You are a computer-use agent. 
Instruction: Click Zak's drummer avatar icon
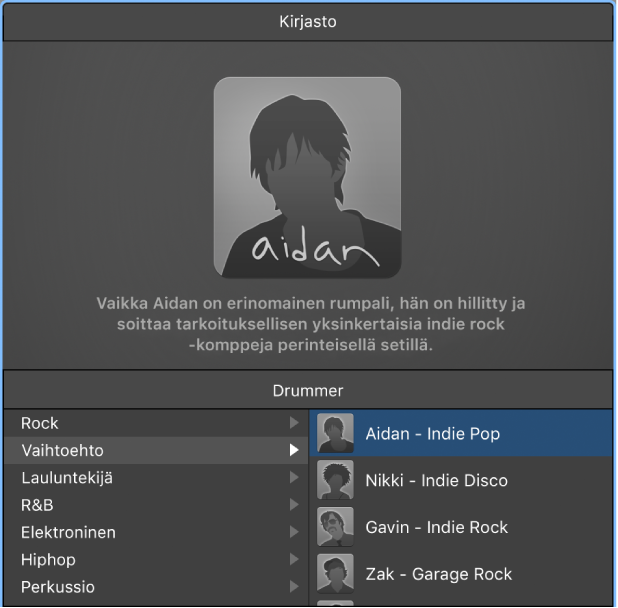click(x=336, y=574)
